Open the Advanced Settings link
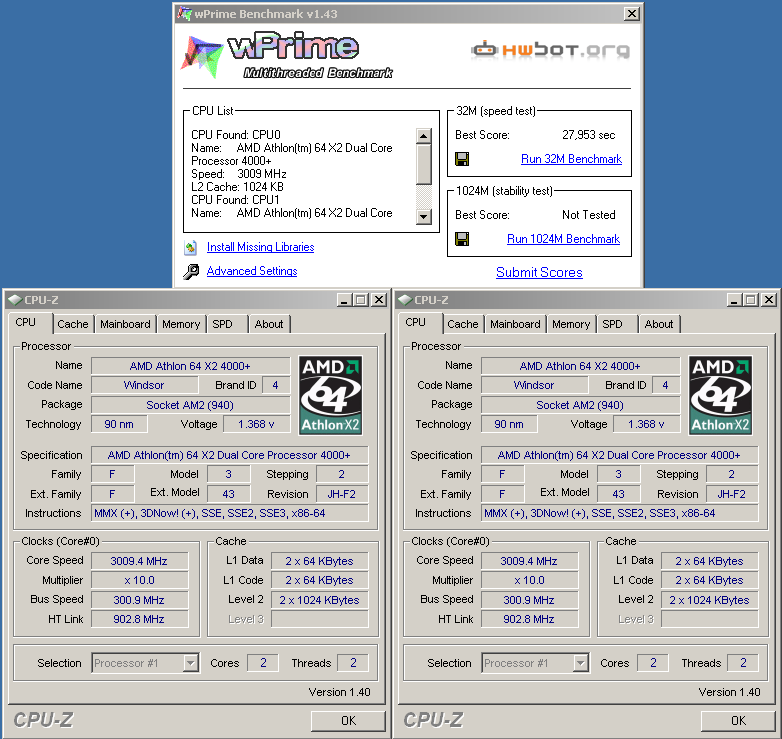The image size is (782, 739). tap(252, 271)
